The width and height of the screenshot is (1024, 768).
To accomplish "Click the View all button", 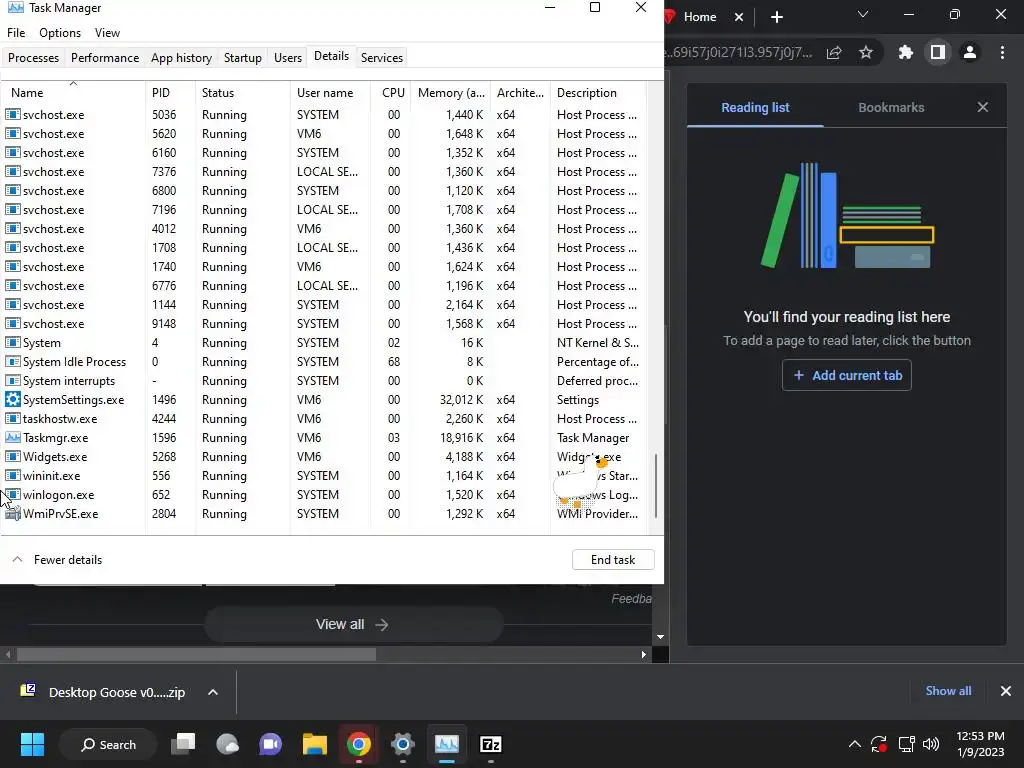I will (x=353, y=624).
